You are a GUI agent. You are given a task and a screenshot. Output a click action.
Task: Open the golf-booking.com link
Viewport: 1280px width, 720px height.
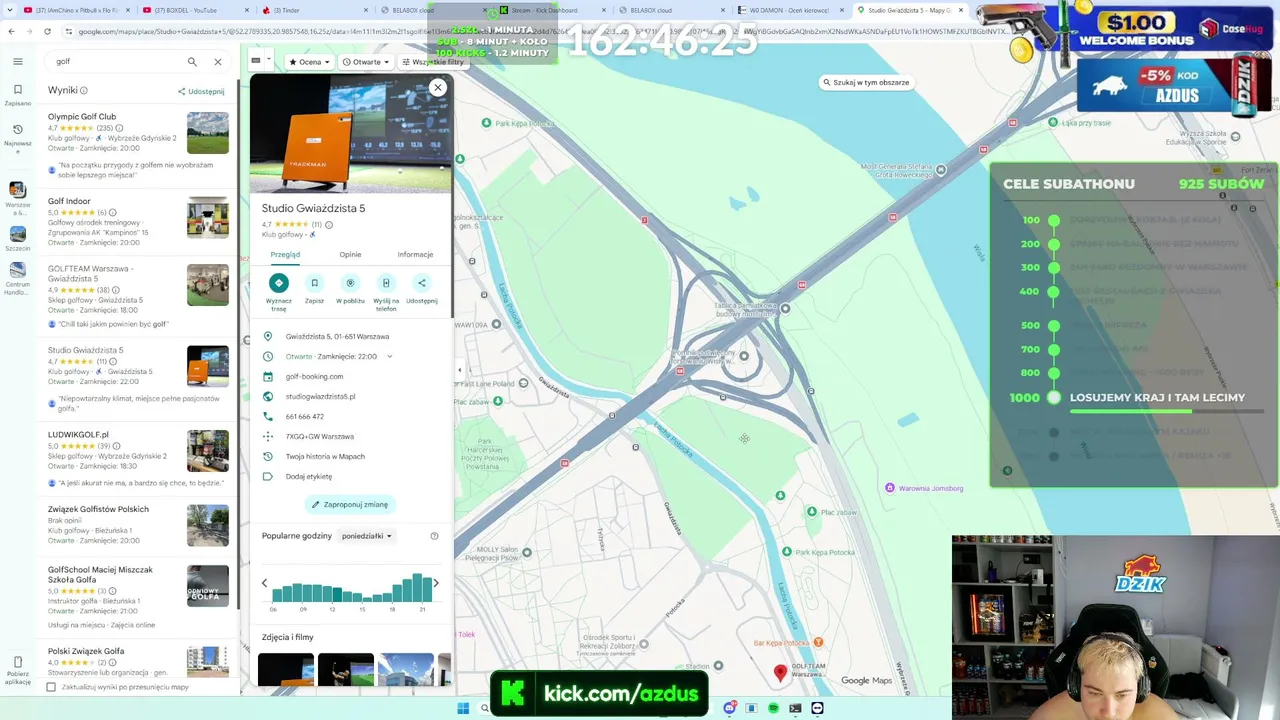314,377
